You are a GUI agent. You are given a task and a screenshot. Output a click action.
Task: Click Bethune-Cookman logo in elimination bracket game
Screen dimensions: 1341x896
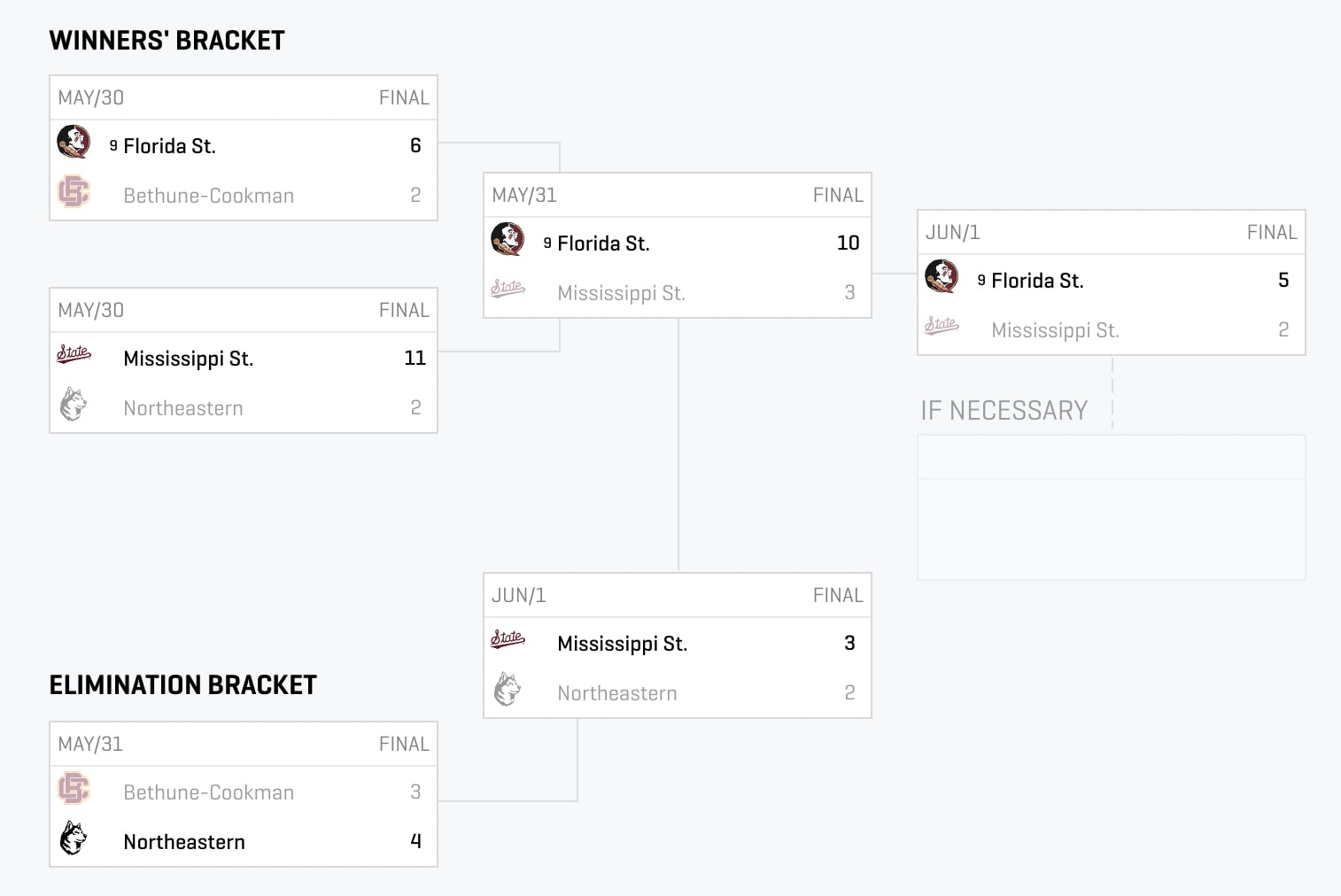coord(74,788)
